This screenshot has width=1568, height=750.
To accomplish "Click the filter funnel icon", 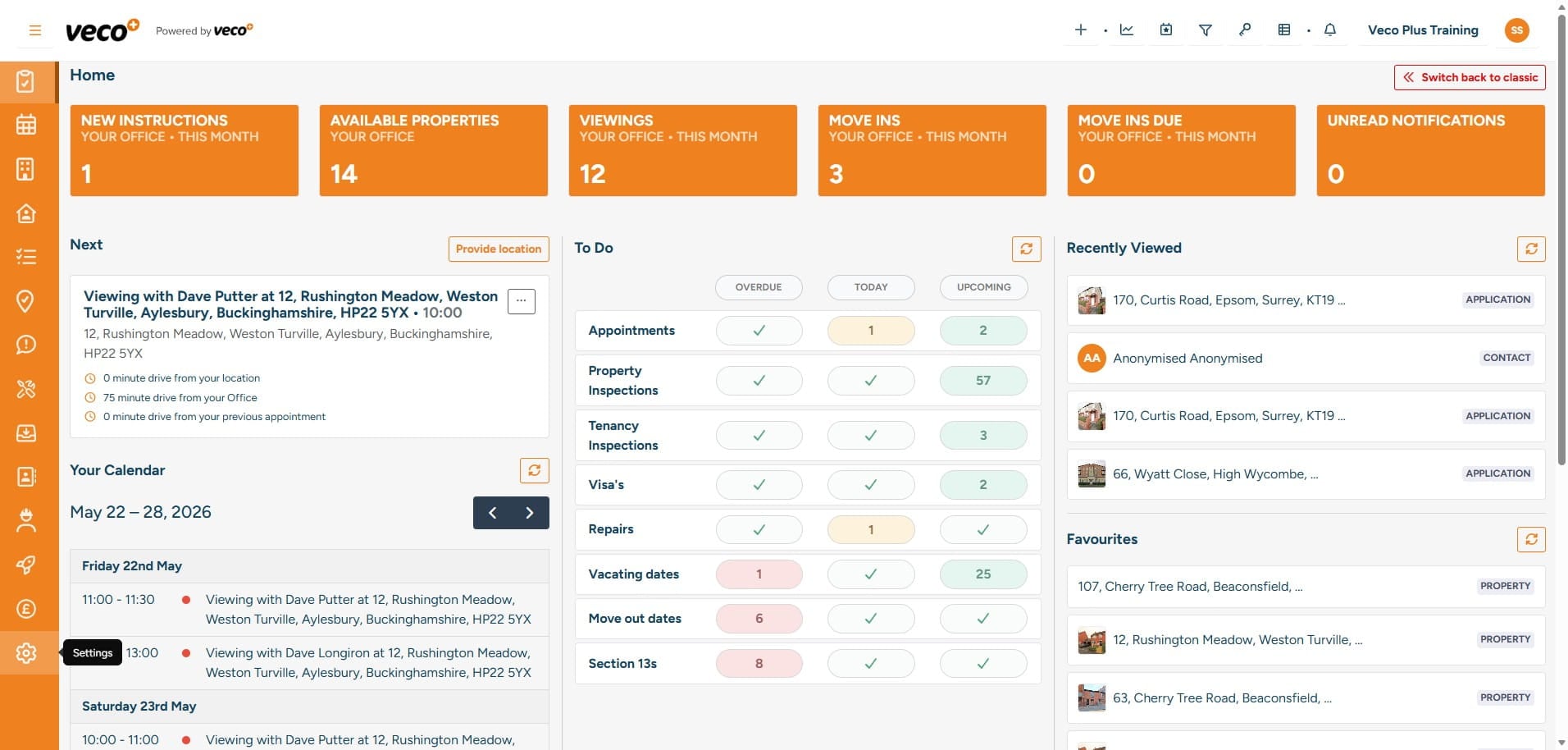I will pyautogui.click(x=1206, y=30).
